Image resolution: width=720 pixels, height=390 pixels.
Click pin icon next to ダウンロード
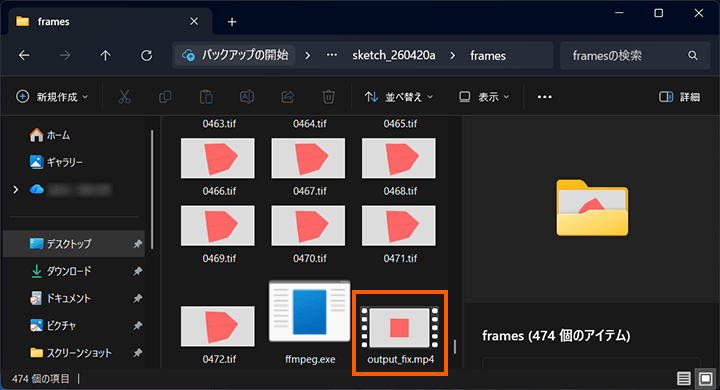(x=137, y=271)
